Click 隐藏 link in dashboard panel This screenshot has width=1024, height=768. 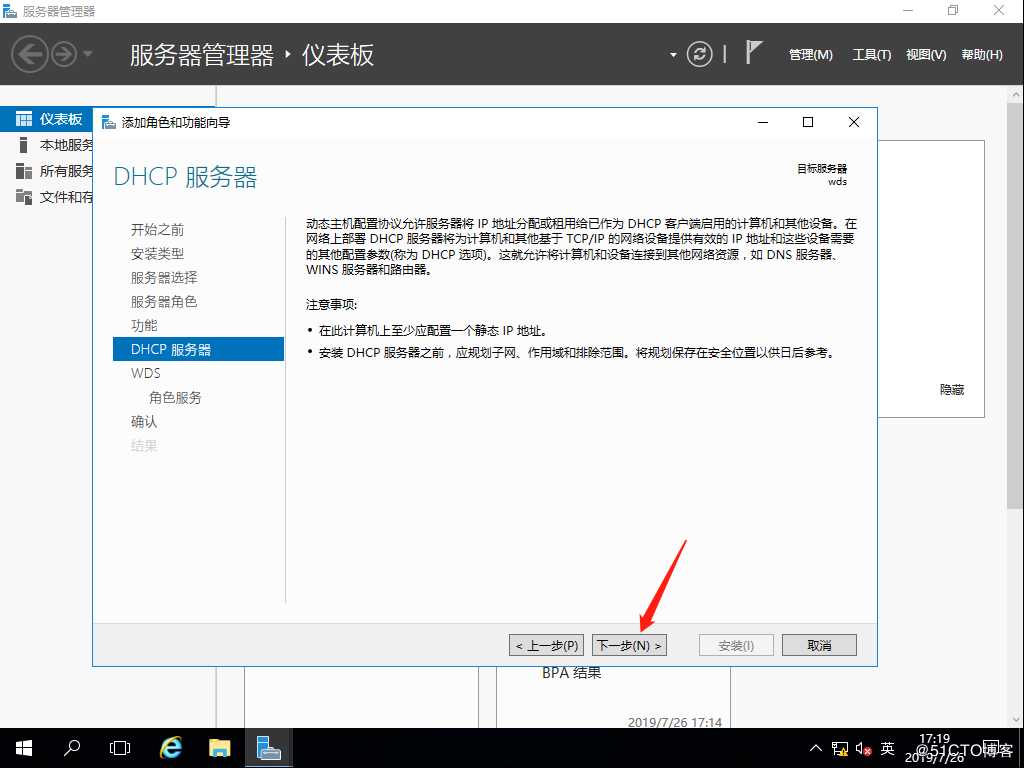tap(952, 390)
